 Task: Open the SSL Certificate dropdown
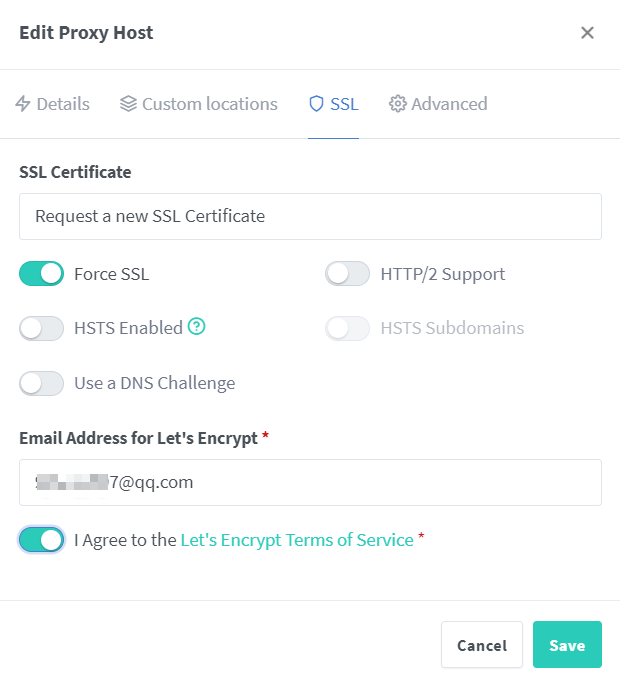310,216
